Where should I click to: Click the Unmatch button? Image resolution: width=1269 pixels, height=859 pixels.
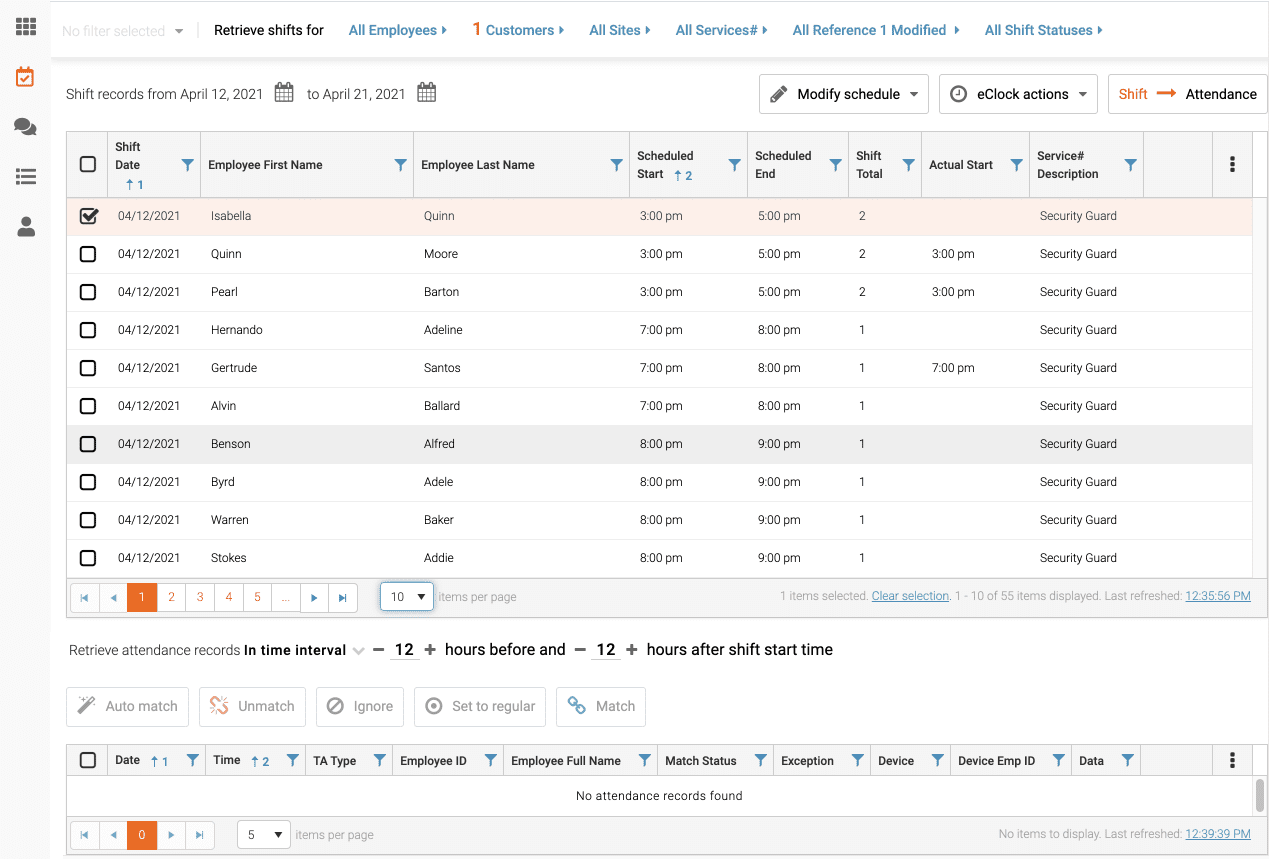(x=253, y=706)
